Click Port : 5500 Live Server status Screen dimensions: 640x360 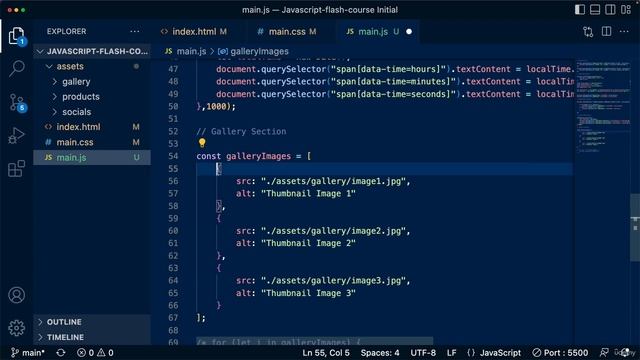coord(560,353)
